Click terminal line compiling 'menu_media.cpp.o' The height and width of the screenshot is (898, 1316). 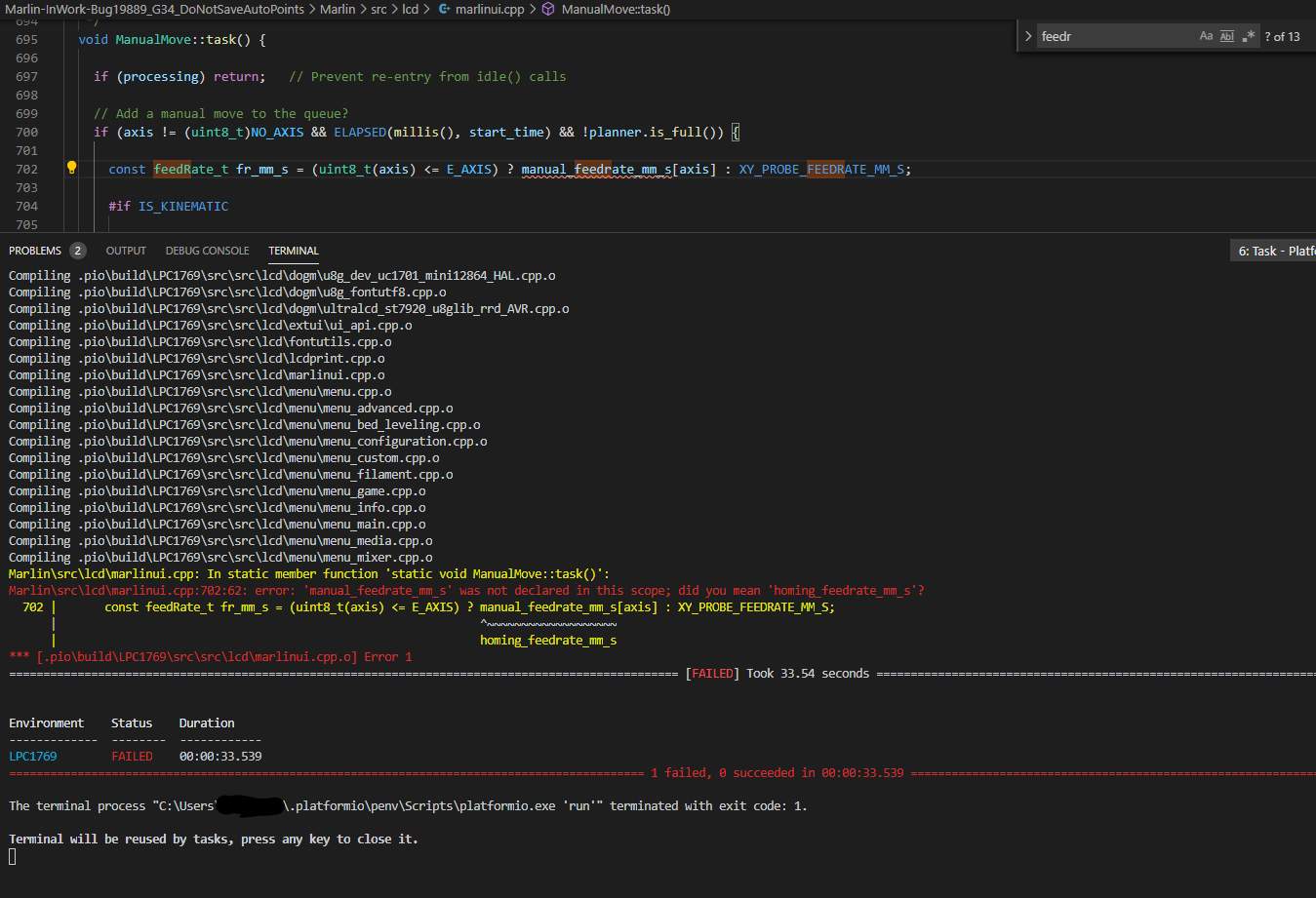pyautogui.click(x=220, y=540)
